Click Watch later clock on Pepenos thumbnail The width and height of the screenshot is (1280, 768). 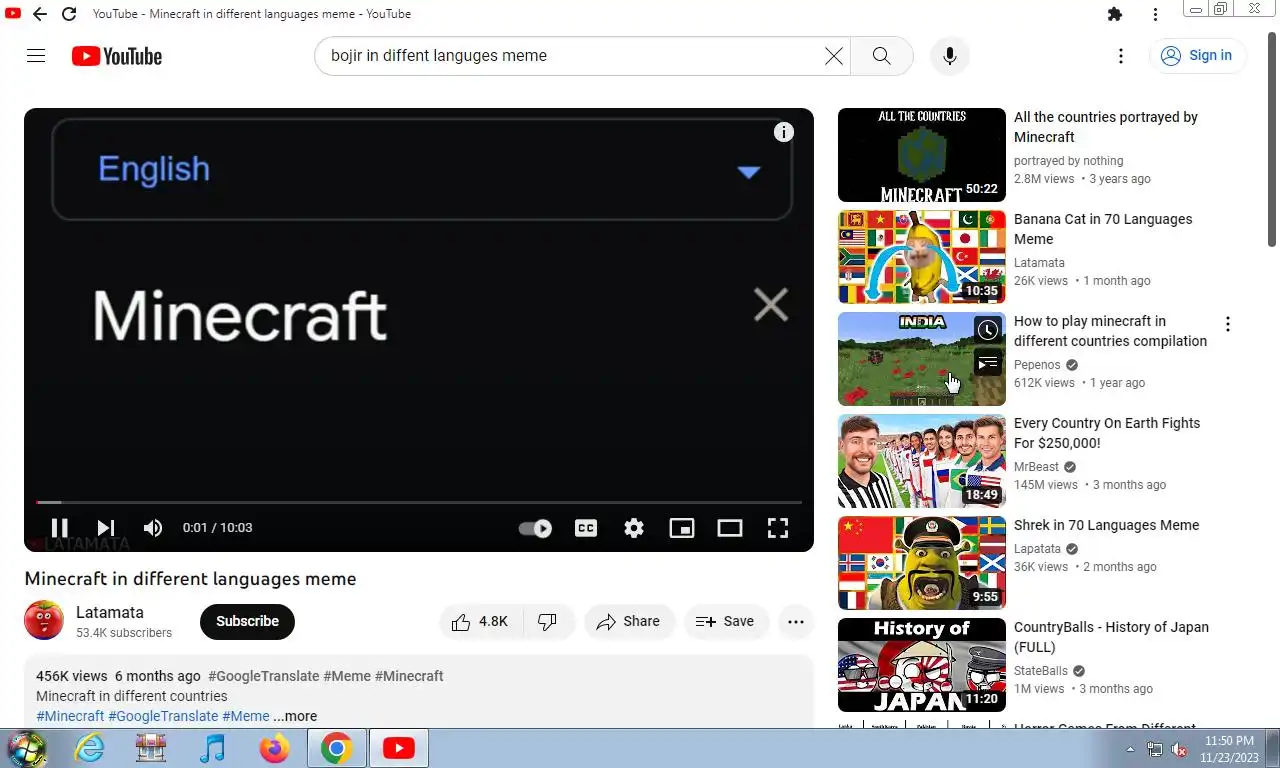click(988, 330)
